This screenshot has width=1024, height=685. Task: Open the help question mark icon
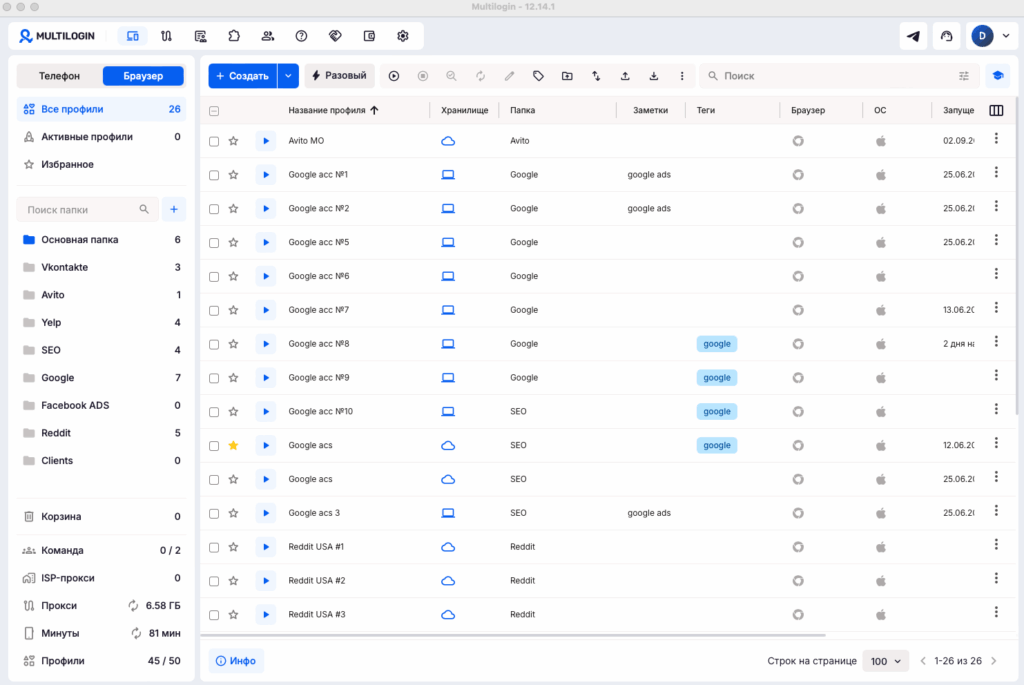[301, 36]
